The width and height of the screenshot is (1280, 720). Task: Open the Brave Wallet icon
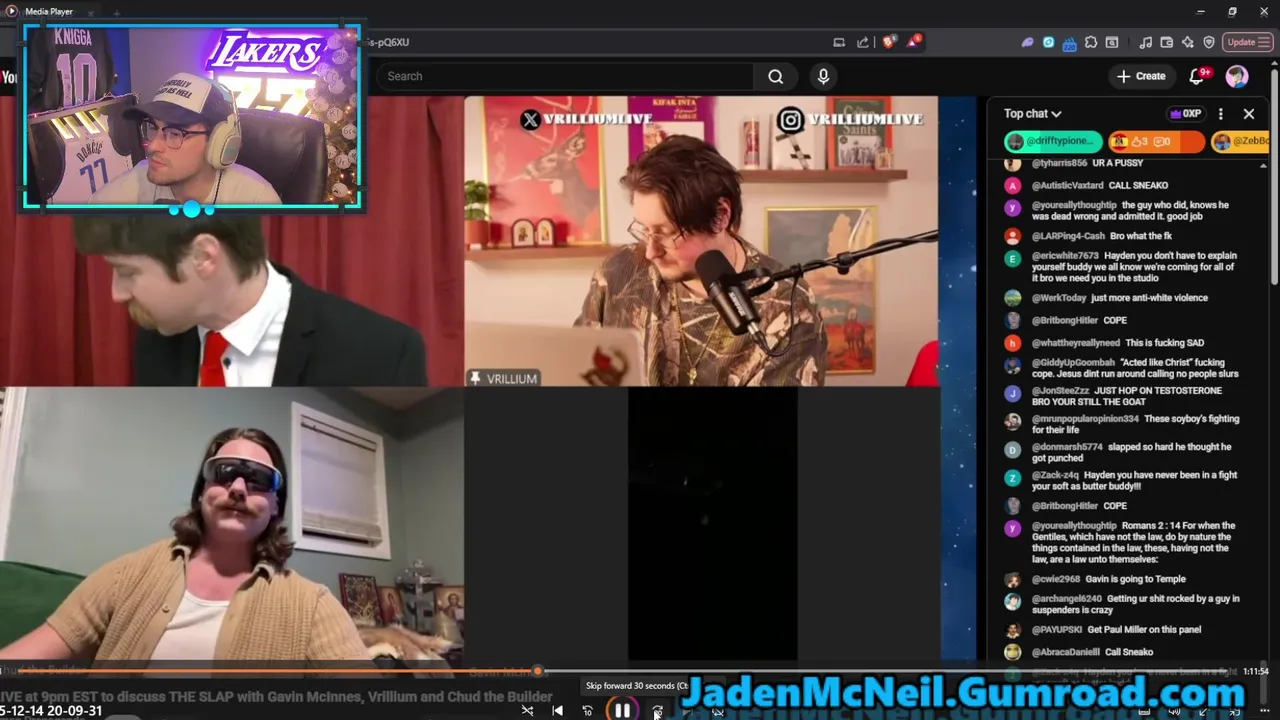point(1166,42)
